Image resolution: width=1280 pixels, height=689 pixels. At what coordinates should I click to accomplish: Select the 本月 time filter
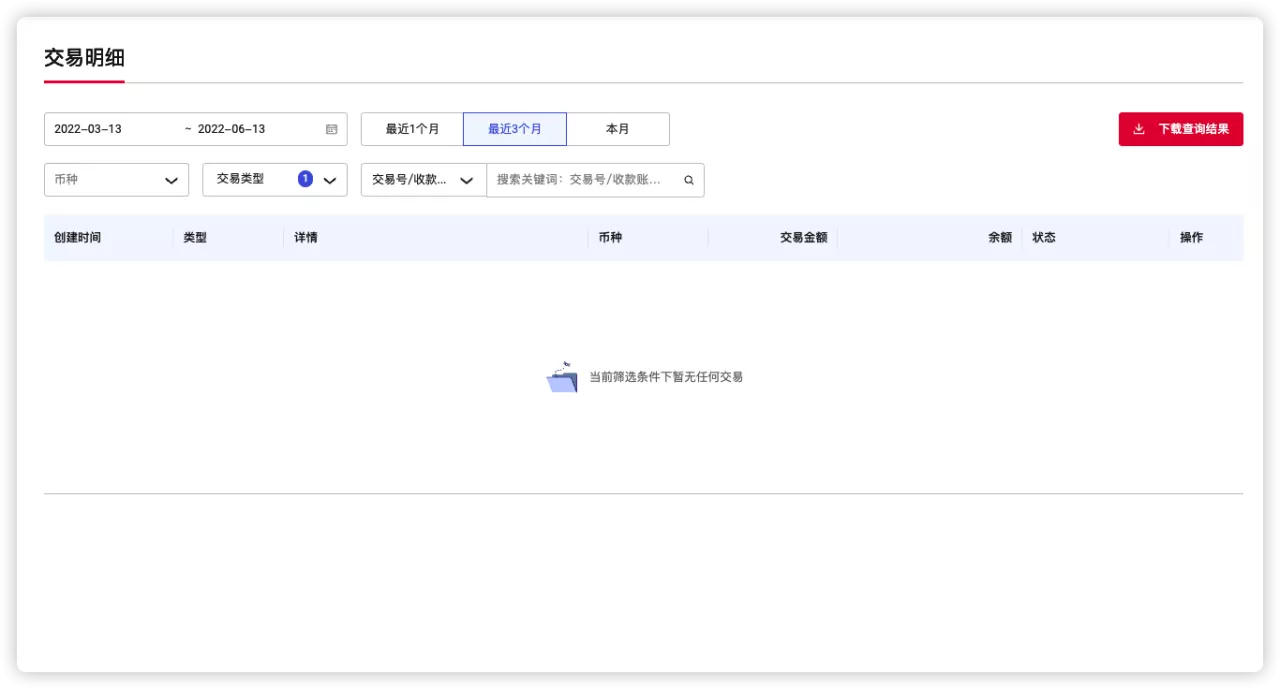coord(618,129)
